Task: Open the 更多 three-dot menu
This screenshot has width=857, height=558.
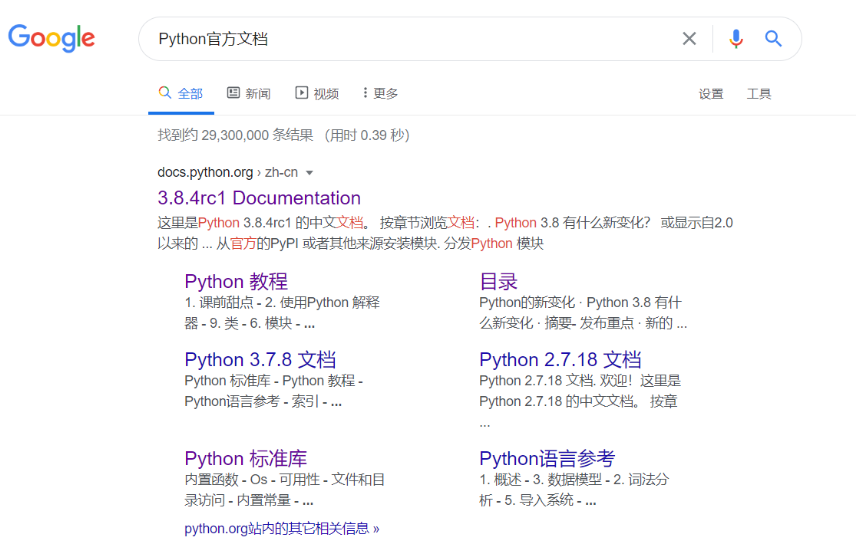Action: [x=380, y=93]
